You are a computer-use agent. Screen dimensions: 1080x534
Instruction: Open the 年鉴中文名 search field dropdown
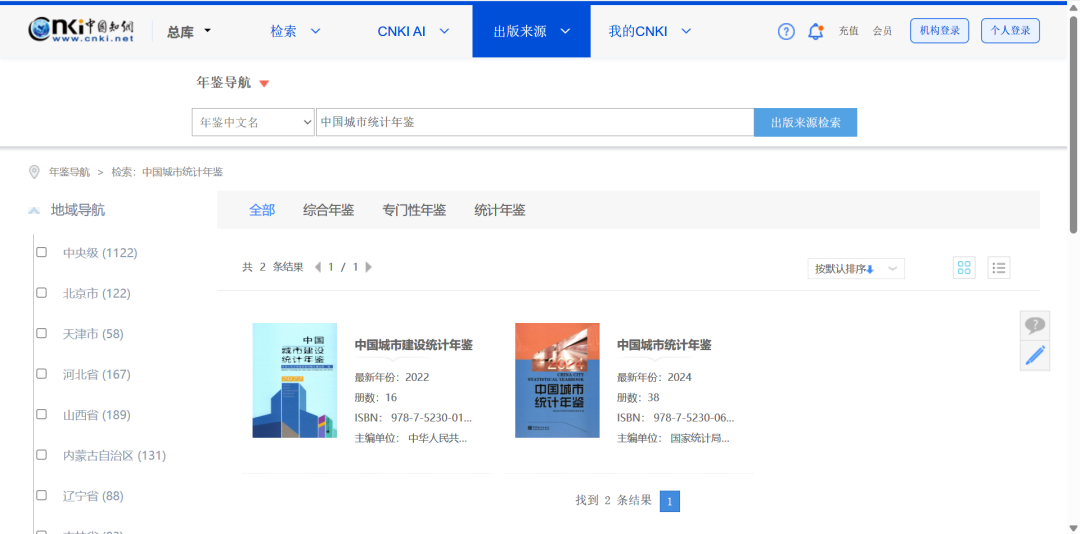[253, 122]
